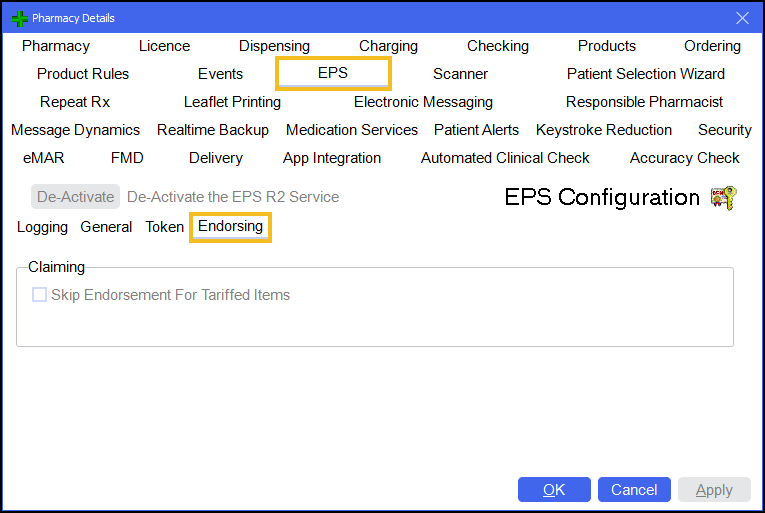Tick Skip Endorsement For Tariffed Items checkbox

[x=40, y=295]
